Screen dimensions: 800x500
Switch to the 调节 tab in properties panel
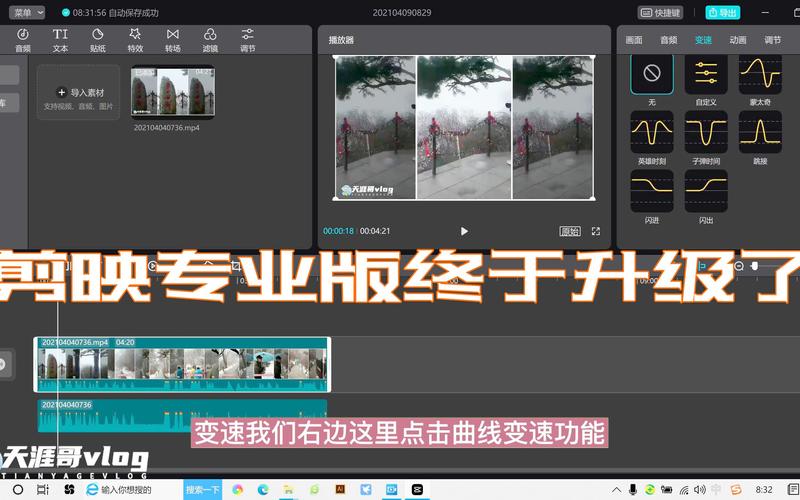pos(772,40)
